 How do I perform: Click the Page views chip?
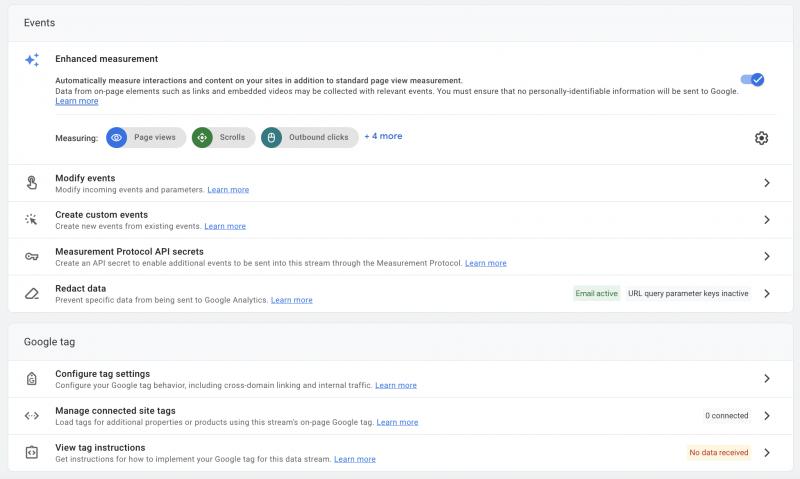click(x=146, y=138)
